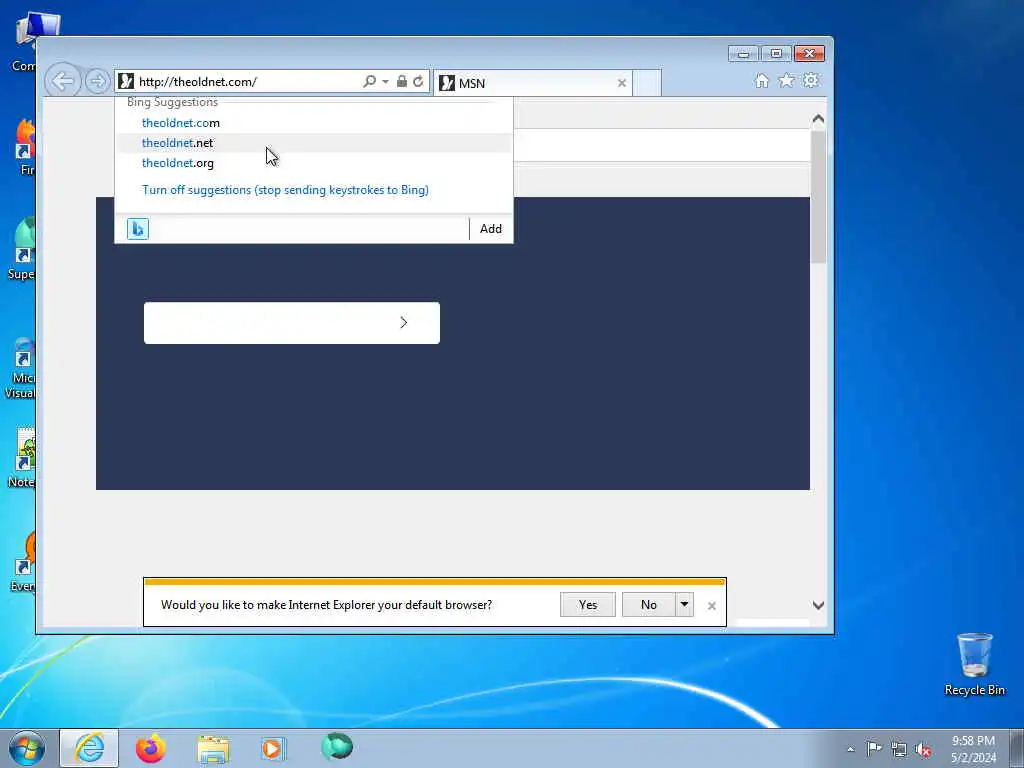The image size is (1024, 768).
Task: Click the forward navigation arrow
Action: tap(97, 82)
